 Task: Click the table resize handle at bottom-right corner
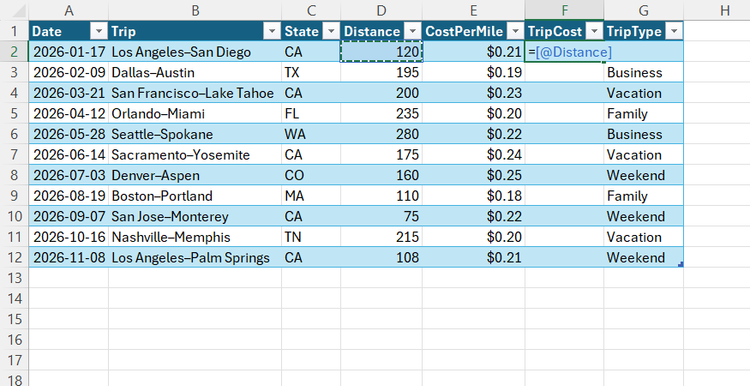click(681, 264)
